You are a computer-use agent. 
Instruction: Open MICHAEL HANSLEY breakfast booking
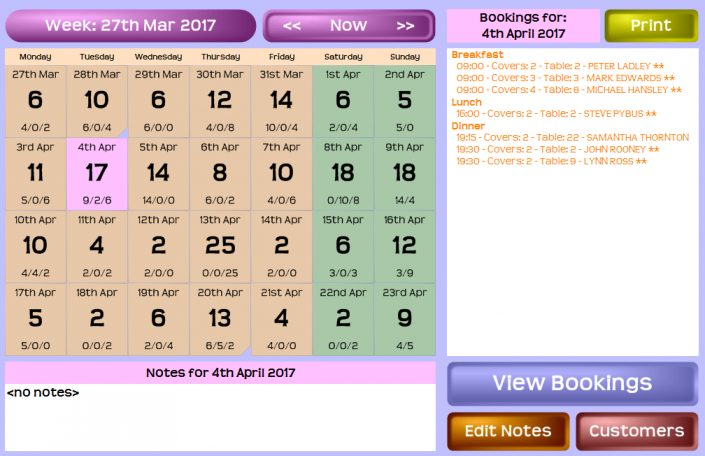tap(569, 90)
